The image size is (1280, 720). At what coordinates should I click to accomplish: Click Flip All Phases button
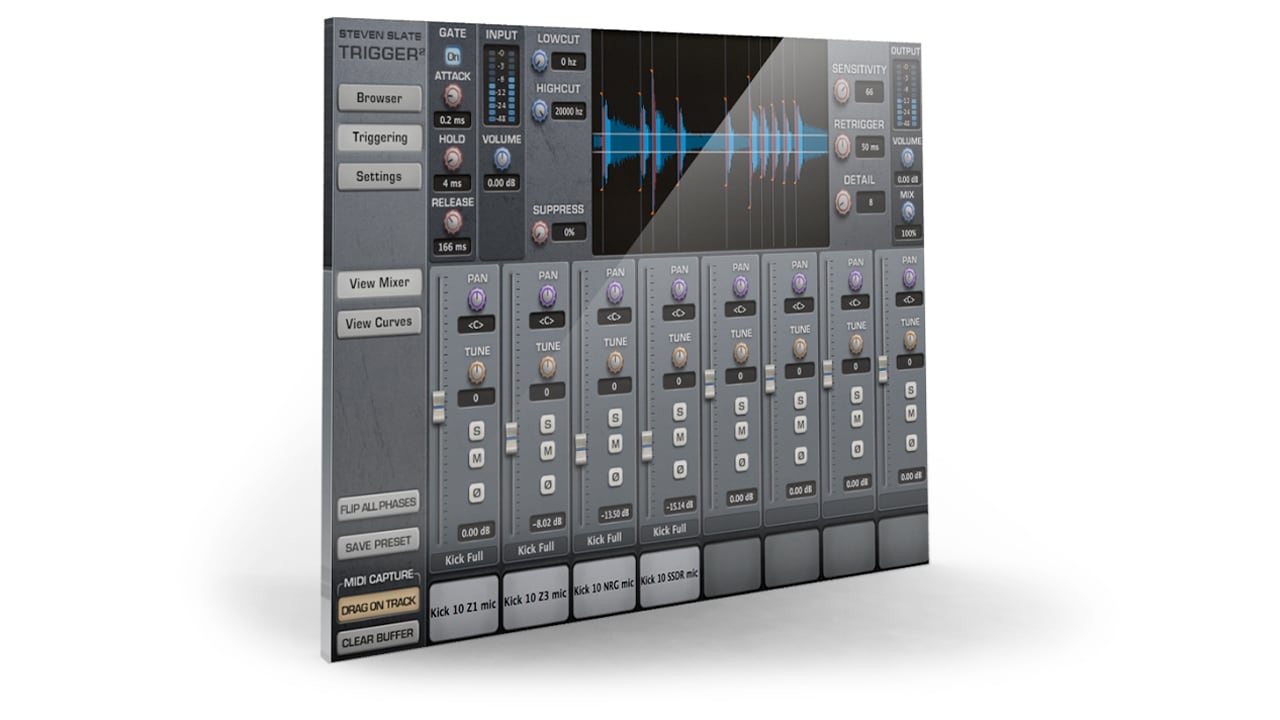pos(378,507)
